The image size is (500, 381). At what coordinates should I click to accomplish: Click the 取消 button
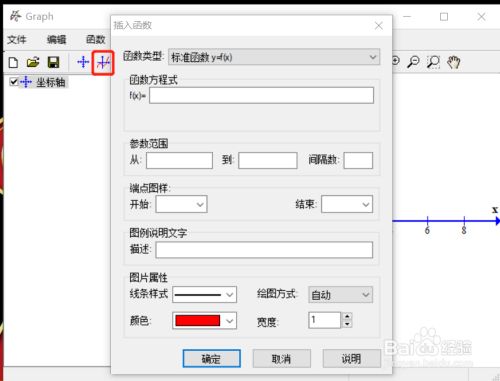point(282,359)
